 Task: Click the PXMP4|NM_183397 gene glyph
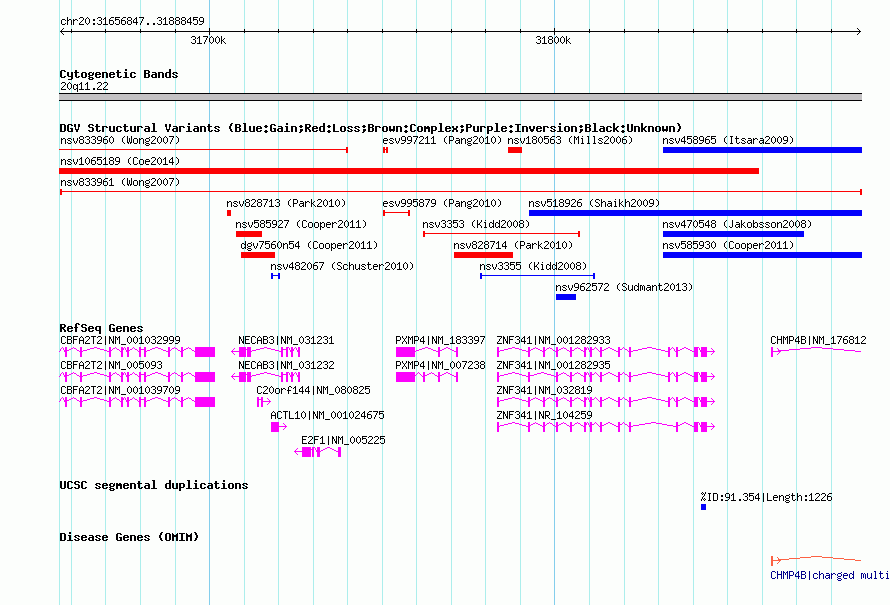(427, 352)
